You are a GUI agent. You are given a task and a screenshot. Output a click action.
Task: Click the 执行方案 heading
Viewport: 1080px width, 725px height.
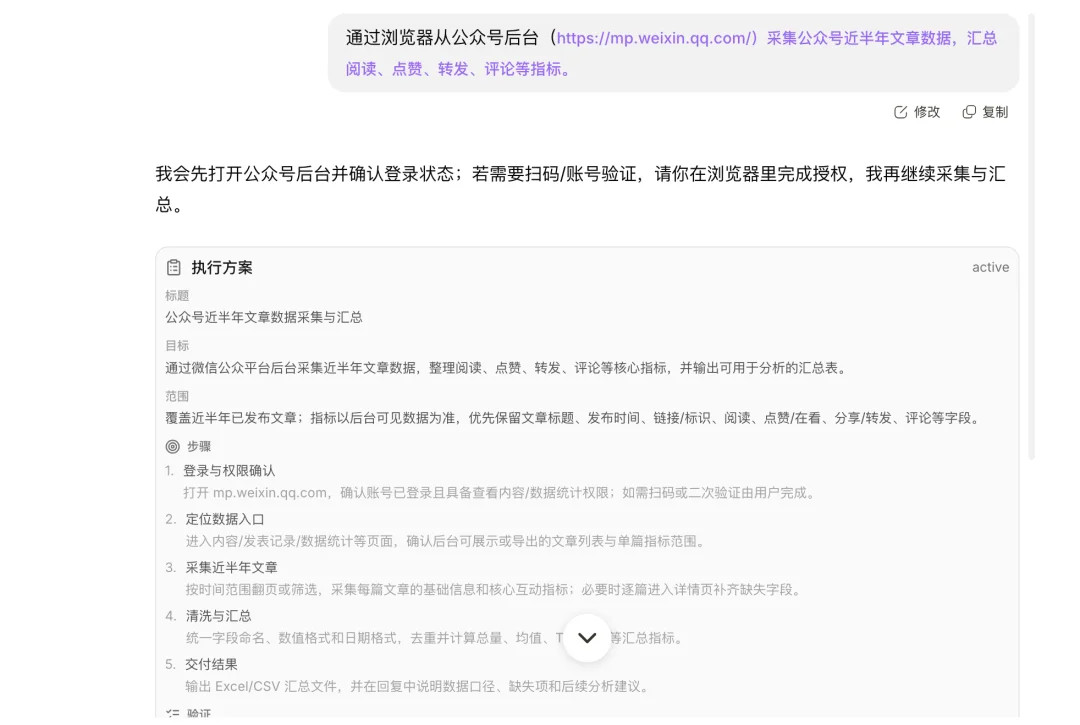(222, 267)
